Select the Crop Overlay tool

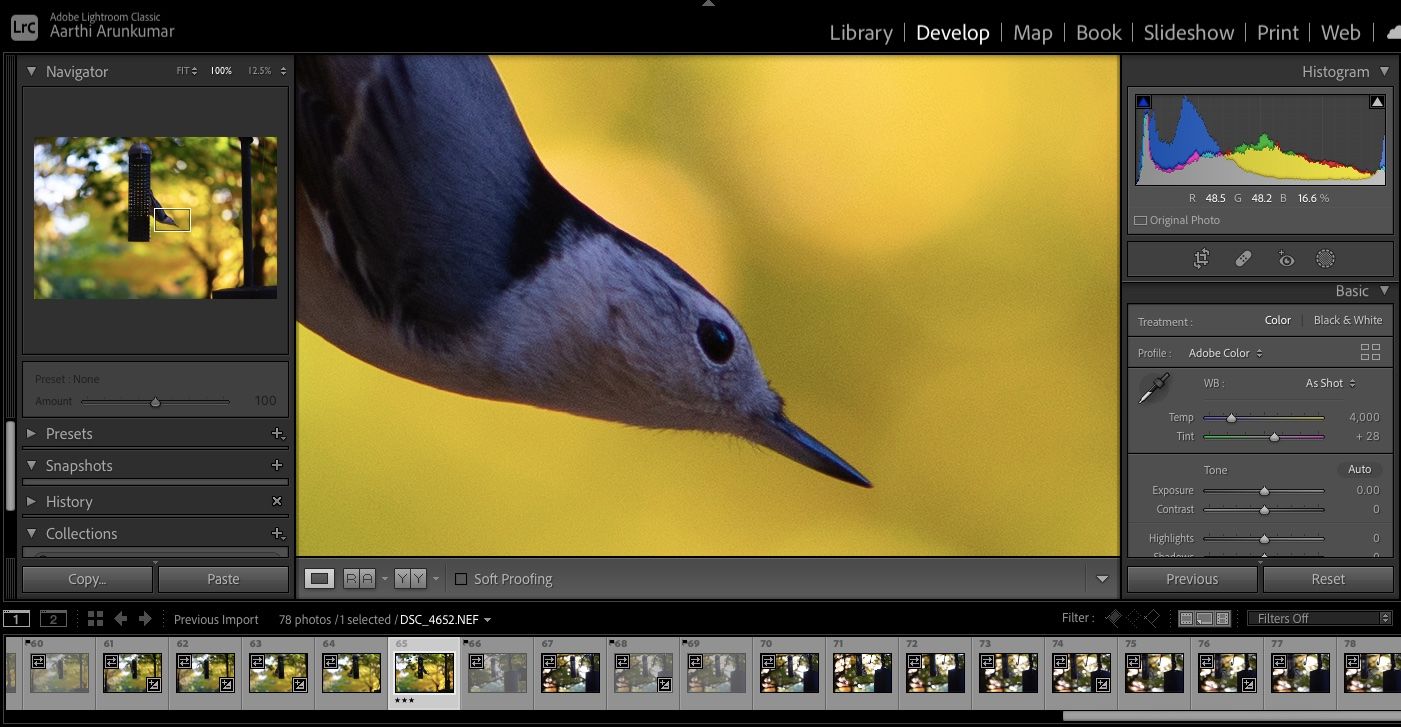tap(1201, 259)
